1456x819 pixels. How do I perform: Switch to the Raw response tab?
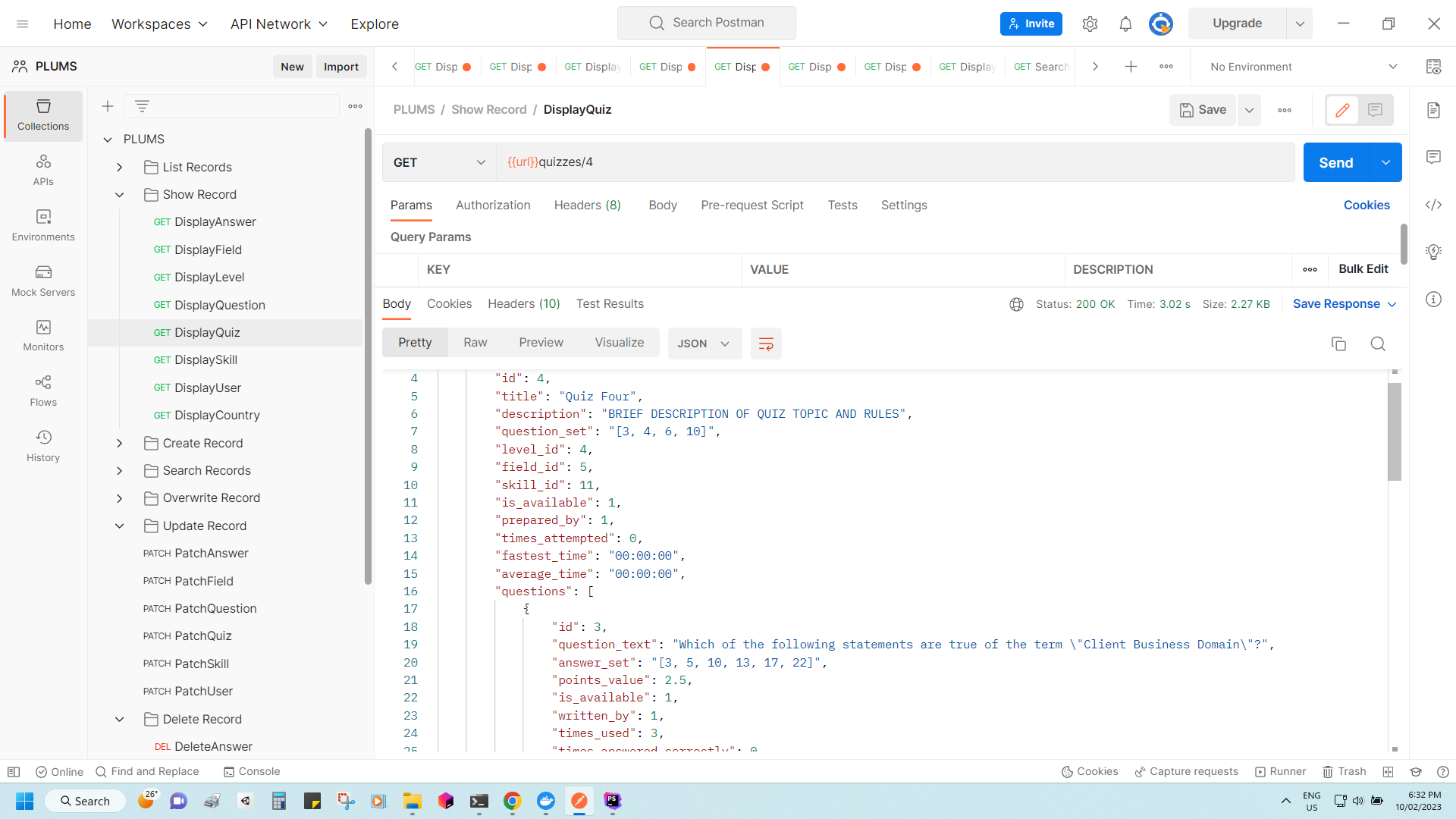point(474,343)
